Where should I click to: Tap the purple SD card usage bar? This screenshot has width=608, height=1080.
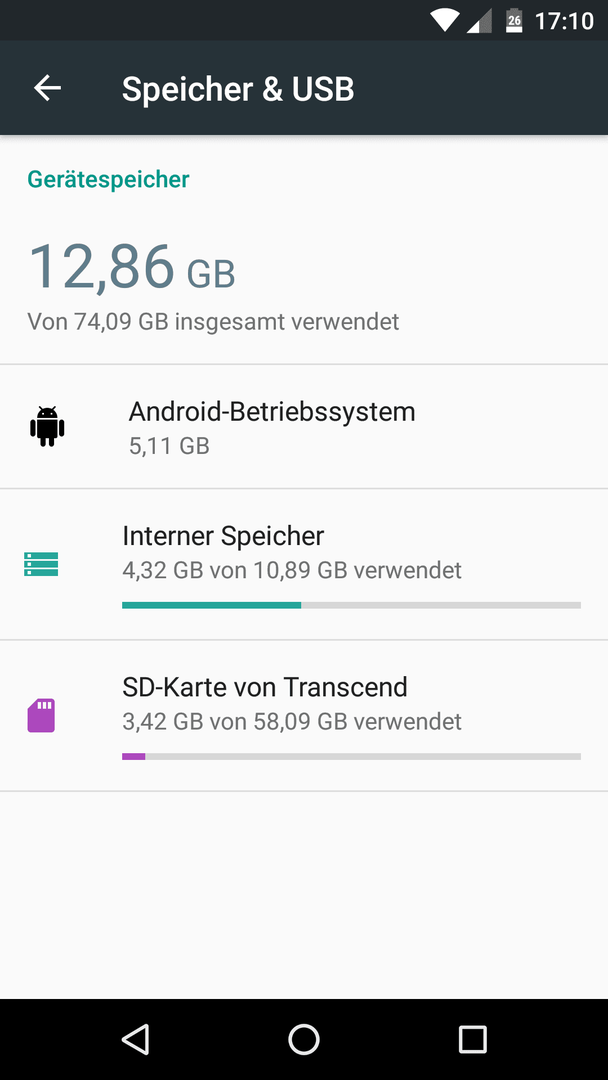(x=351, y=756)
